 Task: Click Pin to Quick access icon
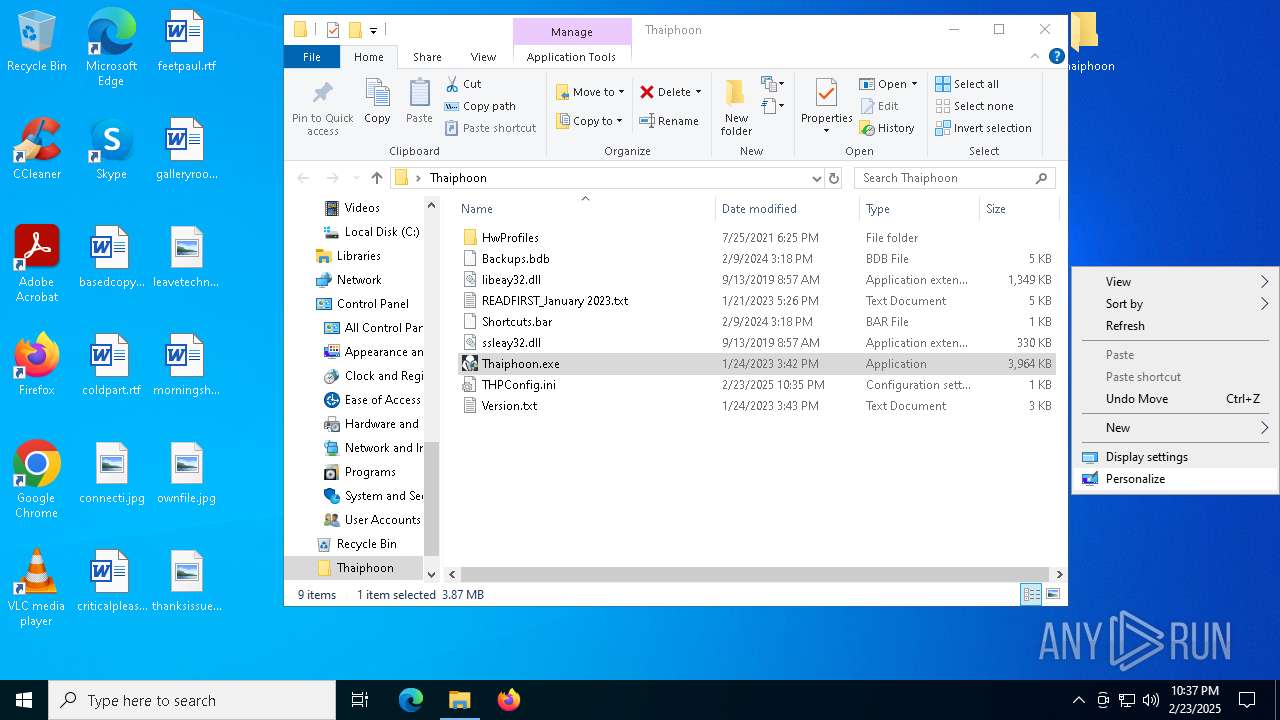pyautogui.click(x=322, y=94)
